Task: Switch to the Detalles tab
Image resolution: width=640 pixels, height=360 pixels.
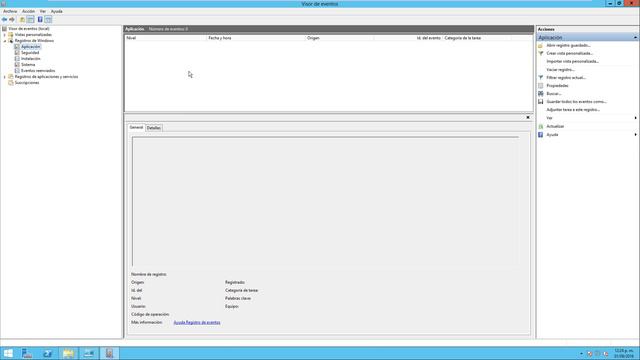Action: [x=153, y=128]
